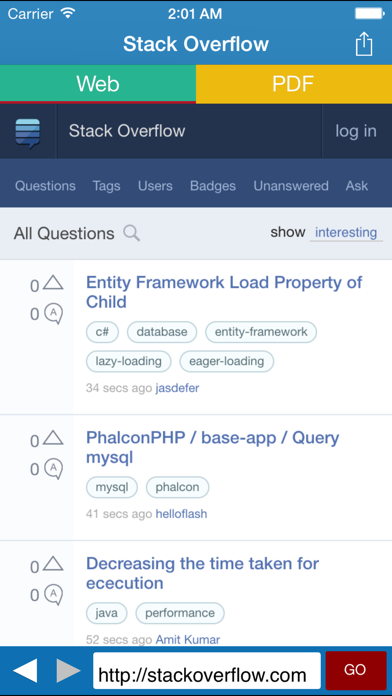392x696 pixels.
Task: Click the URL address field
Action: tap(207, 670)
